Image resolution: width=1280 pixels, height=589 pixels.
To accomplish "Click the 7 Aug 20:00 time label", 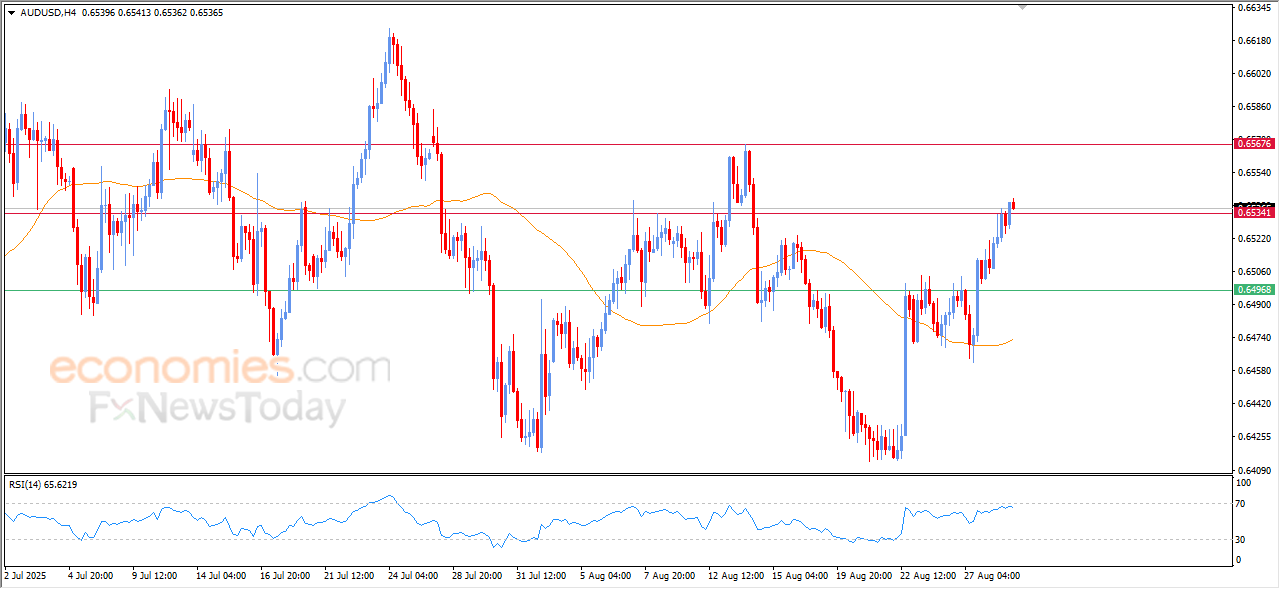I will click(670, 576).
